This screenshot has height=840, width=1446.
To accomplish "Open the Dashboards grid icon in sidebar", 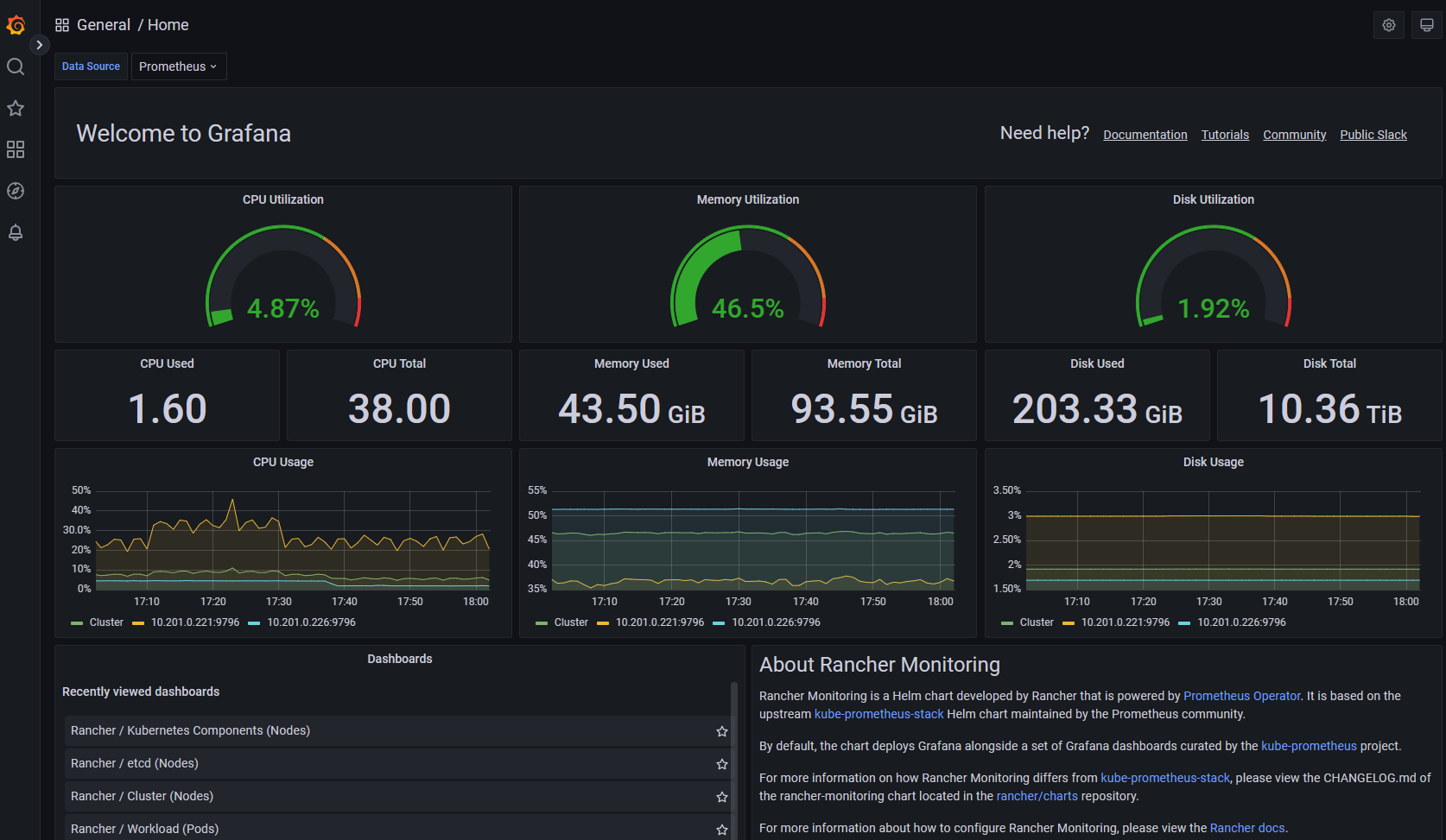I will pyautogui.click(x=16, y=149).
